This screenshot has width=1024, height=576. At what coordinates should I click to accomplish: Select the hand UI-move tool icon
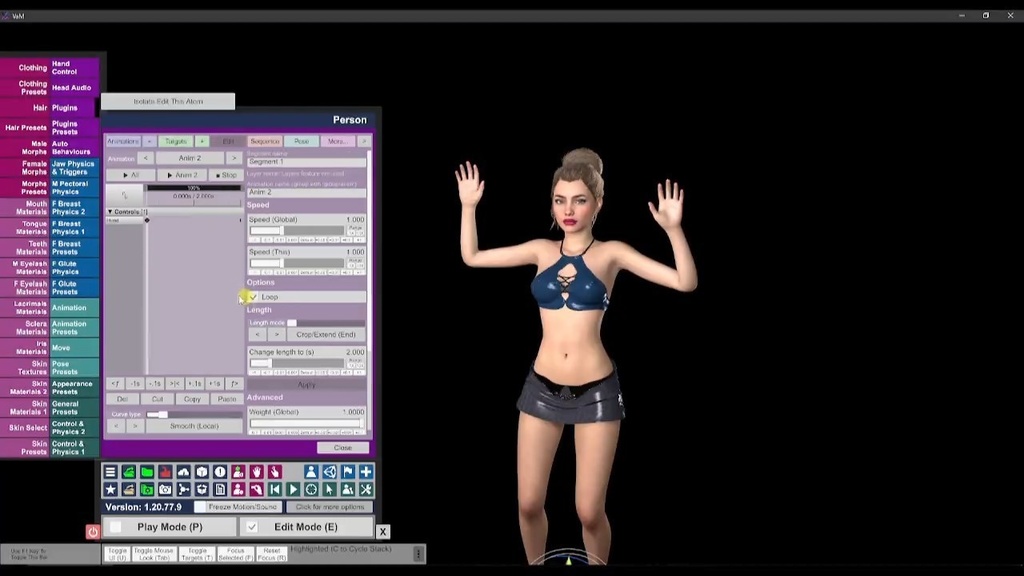[258, 471]
